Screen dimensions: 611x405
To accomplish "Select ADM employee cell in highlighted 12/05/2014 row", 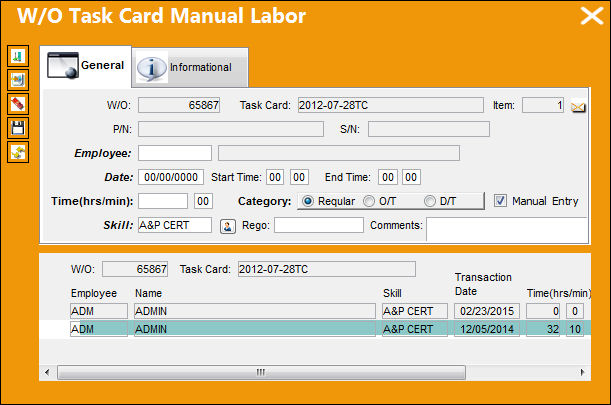I will [99, 329].
